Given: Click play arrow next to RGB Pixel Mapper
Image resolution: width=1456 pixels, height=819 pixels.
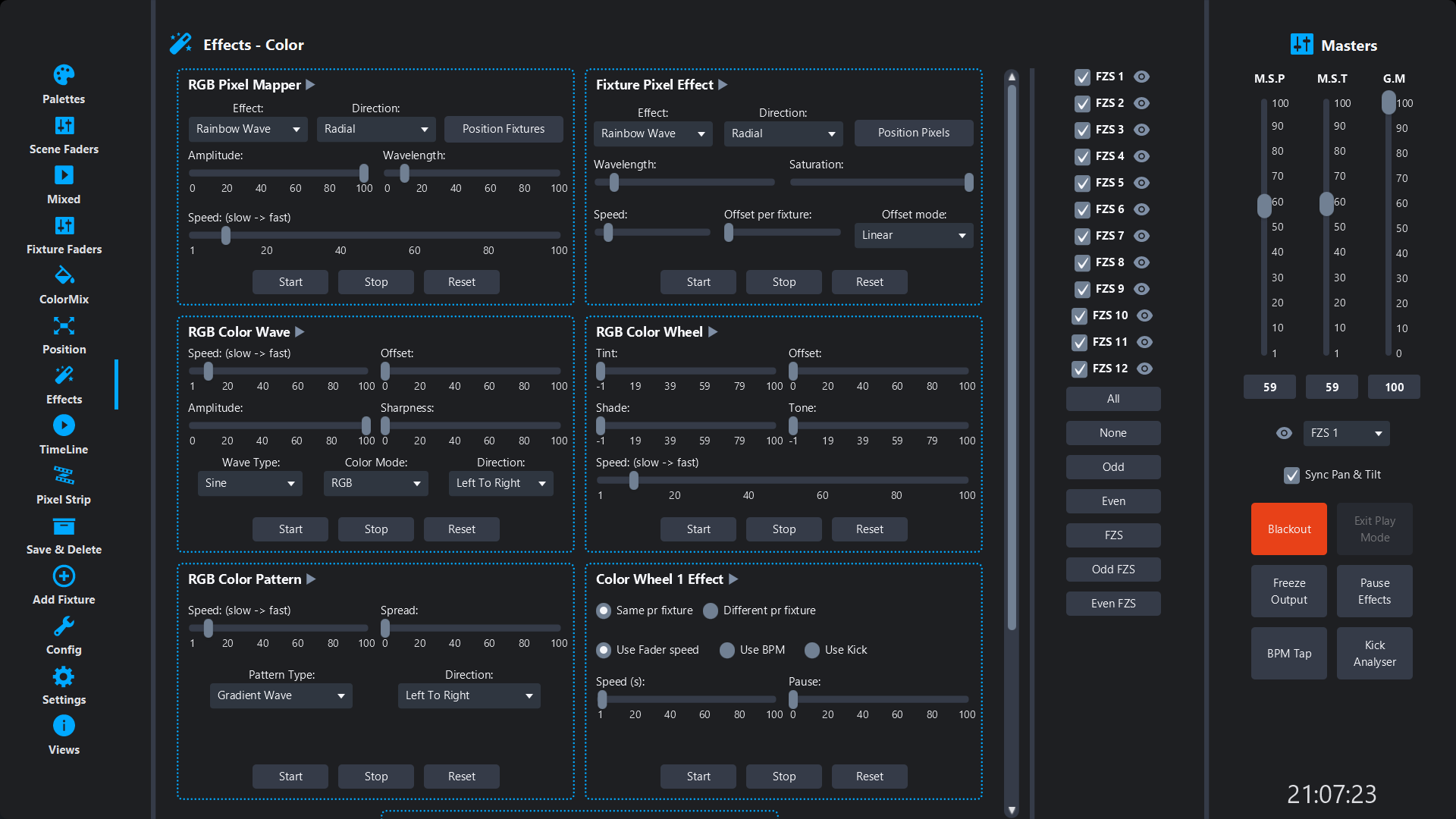Looking at the screenshot, I should pos(311,85).
